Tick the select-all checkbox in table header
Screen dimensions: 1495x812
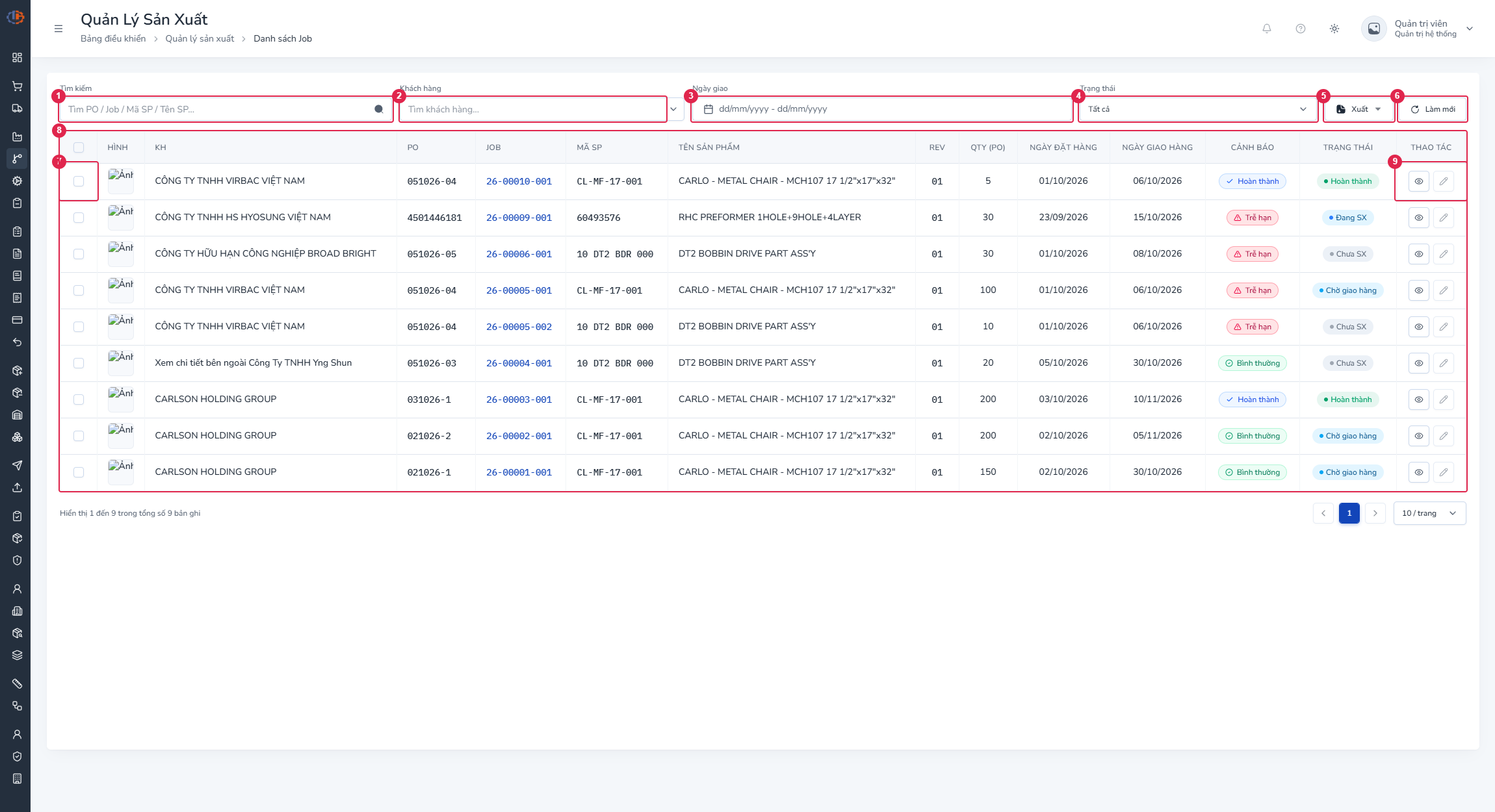tap(79, 147)
